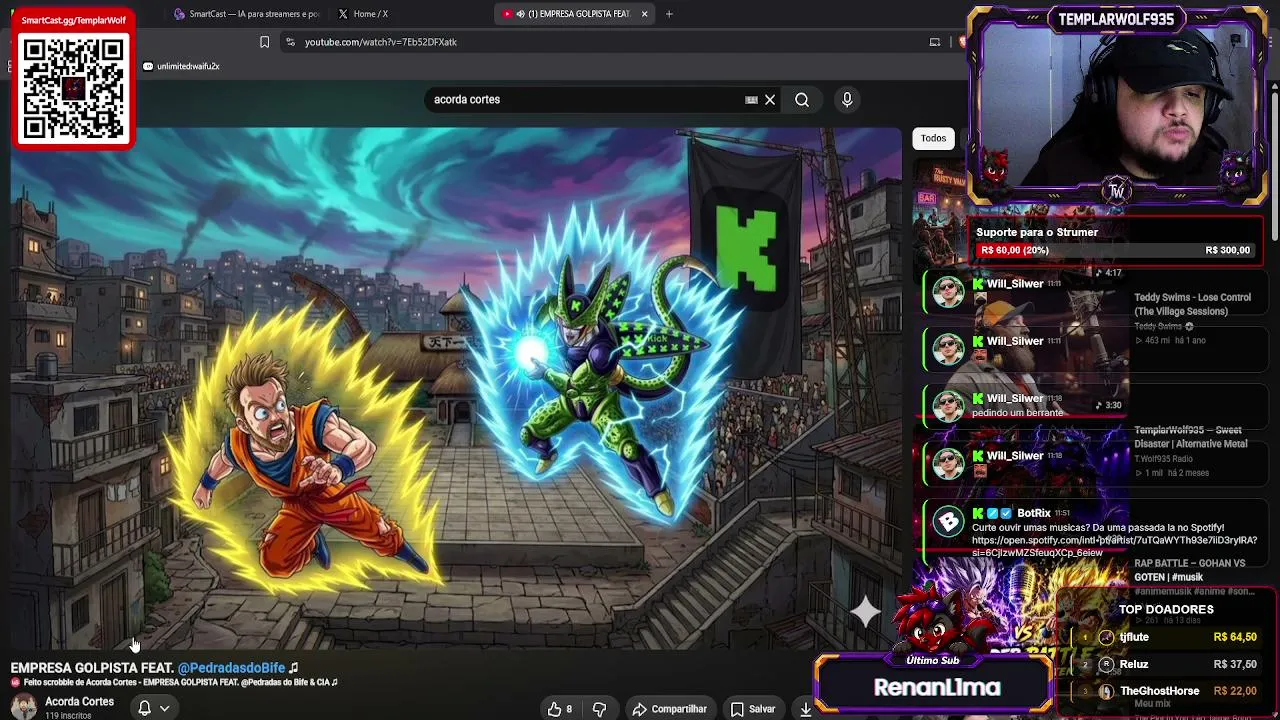Click the video player artwork

pyautogui.click(x=456, y=388)
